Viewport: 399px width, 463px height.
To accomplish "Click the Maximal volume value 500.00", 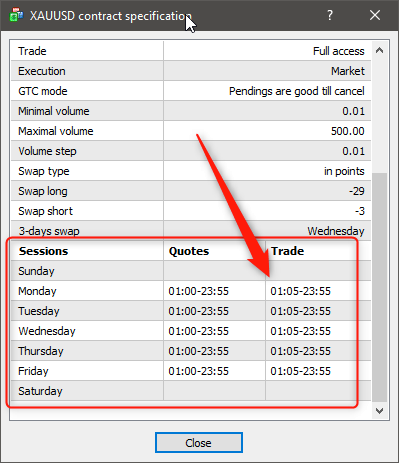I will coord(348,131).
